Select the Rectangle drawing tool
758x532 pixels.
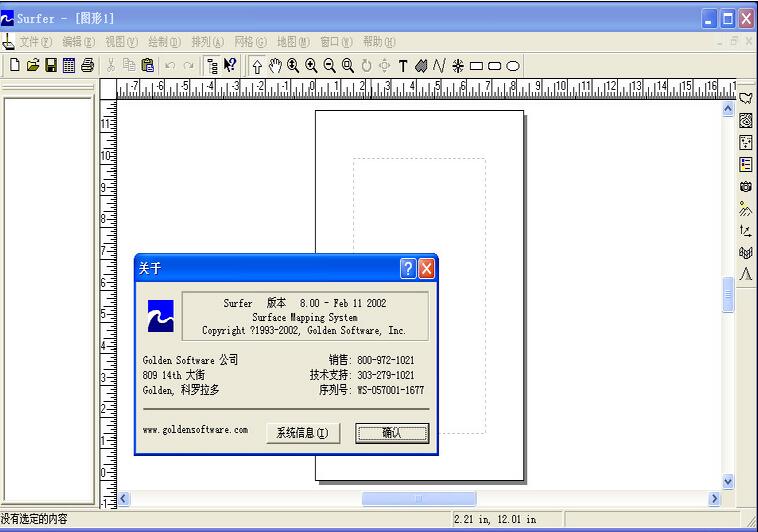[x=476, y=66]
